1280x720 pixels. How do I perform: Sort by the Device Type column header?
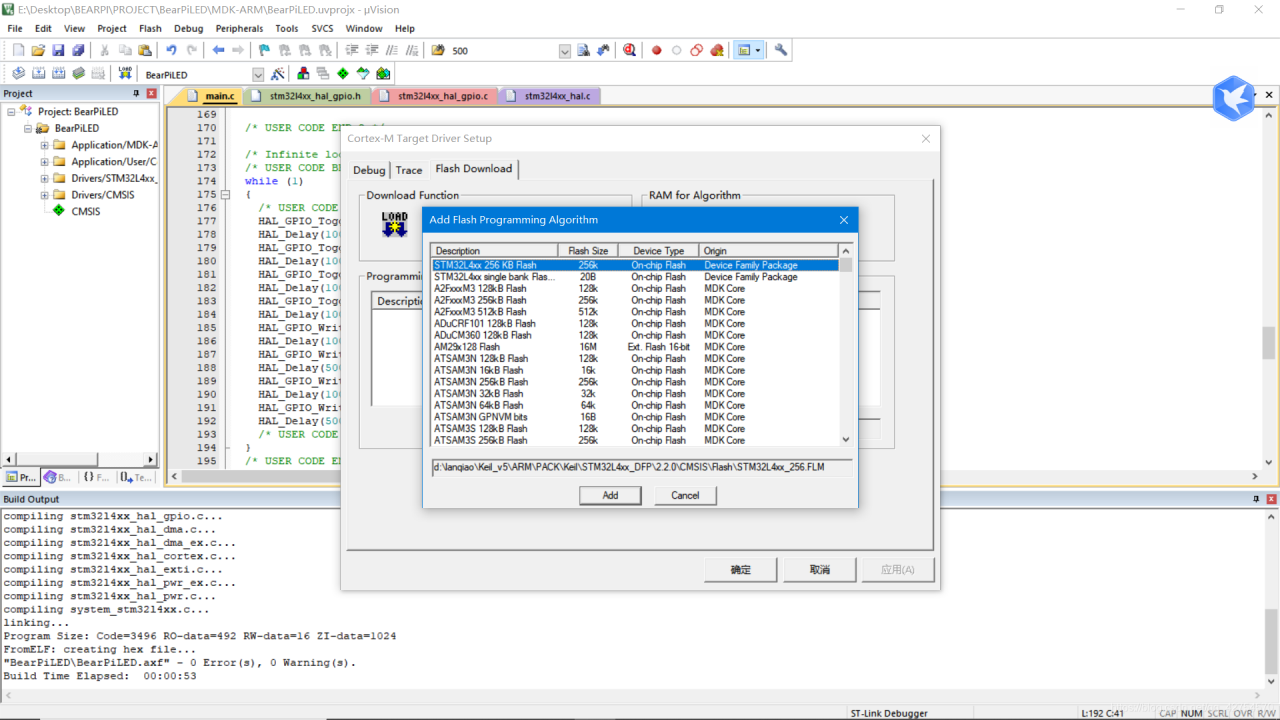[658, 251]
